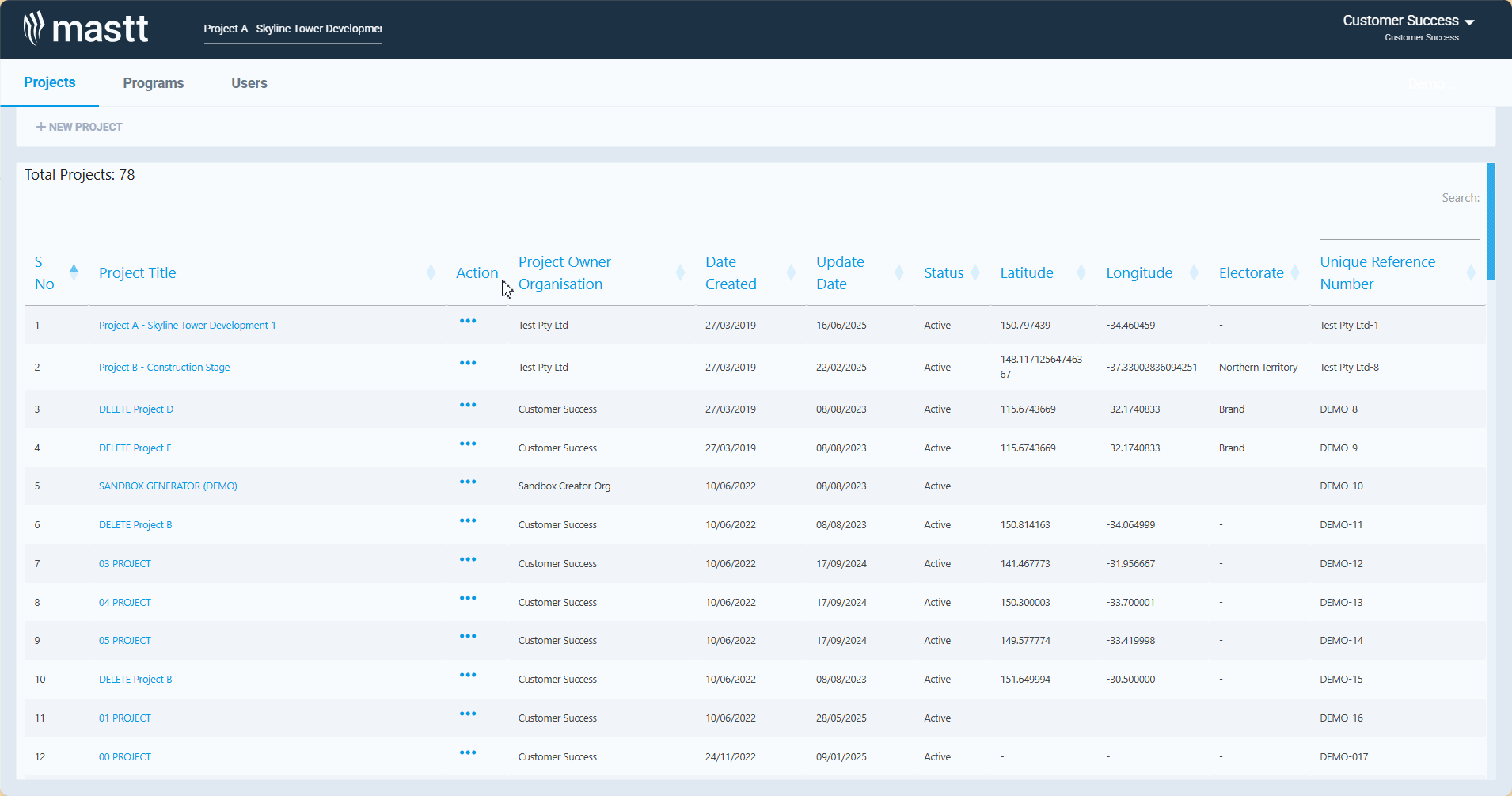Switch to the Projects tab

point(50,82)
